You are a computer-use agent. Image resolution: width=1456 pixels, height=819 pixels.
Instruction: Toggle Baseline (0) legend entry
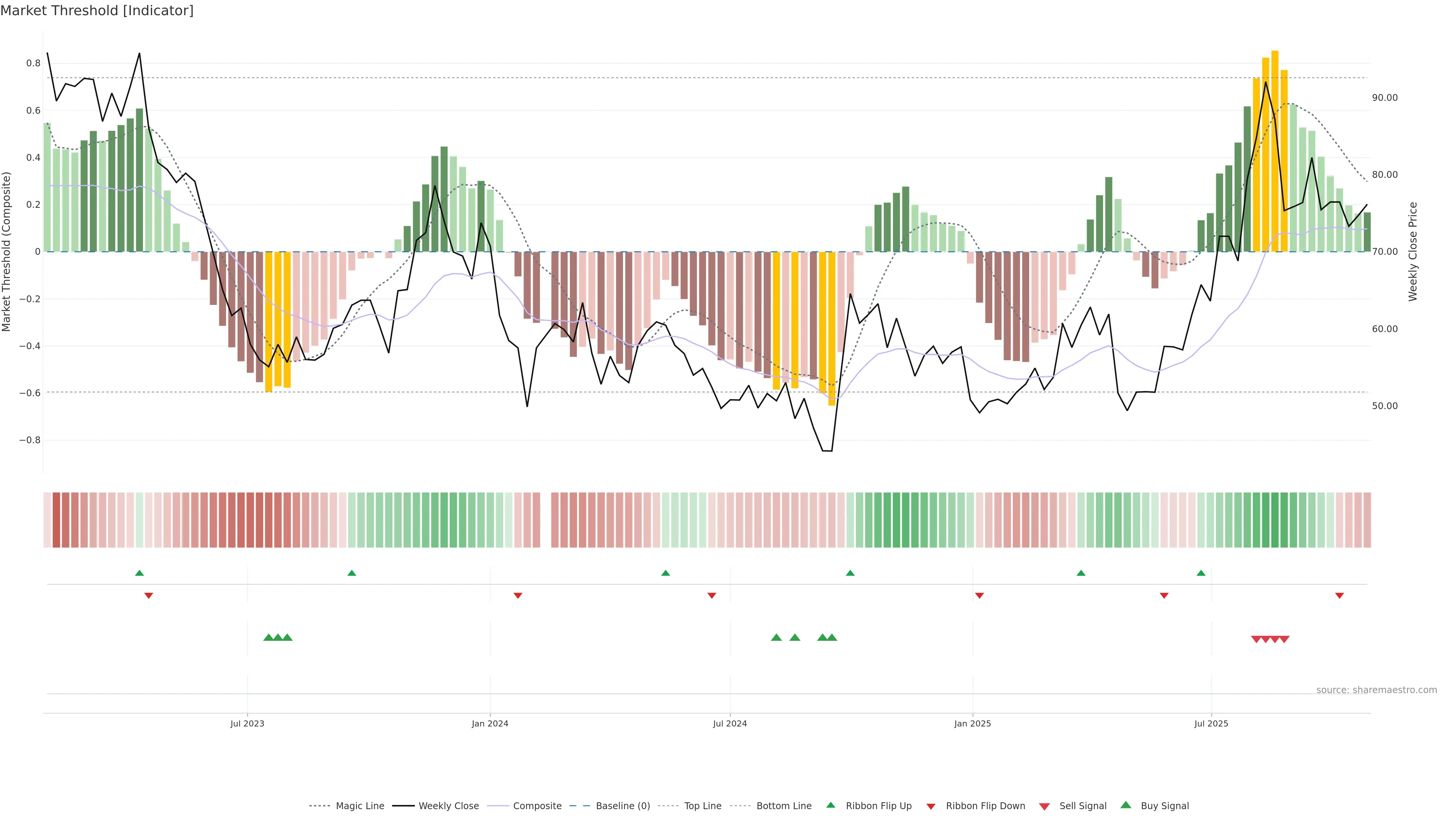[622, 806]
